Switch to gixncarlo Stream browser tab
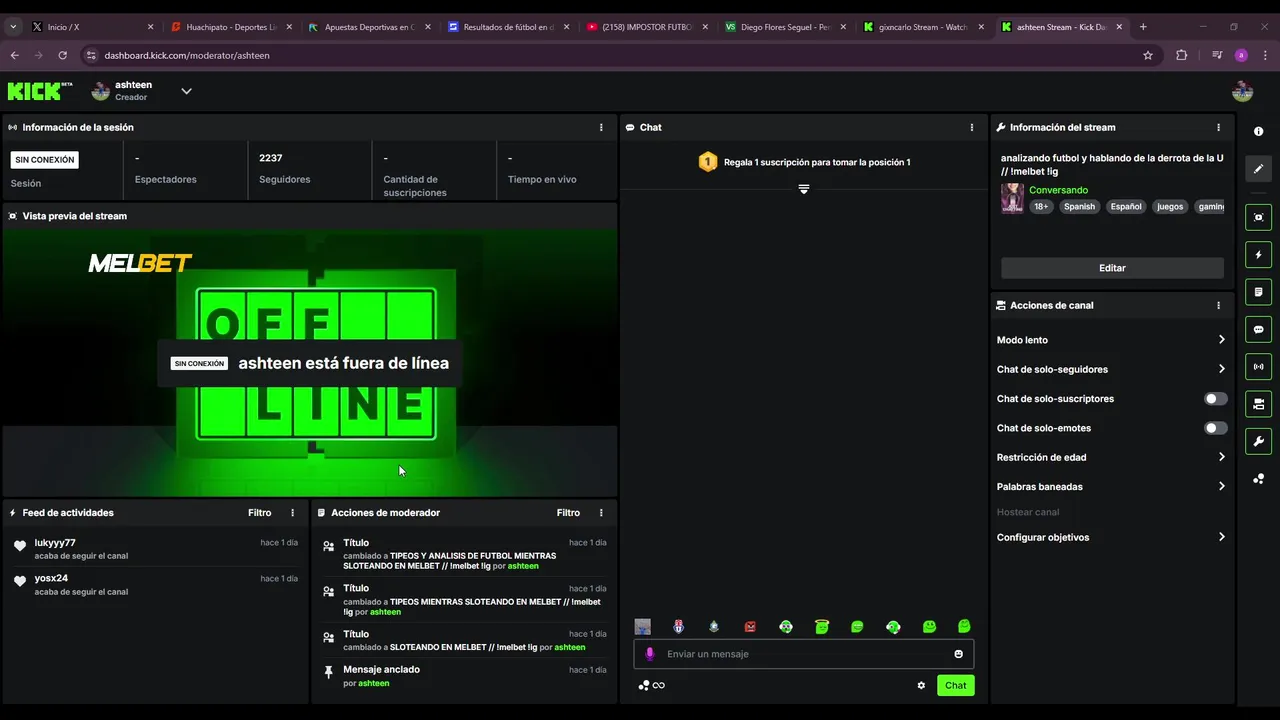1280x720 pixels. click(x=923, y=27)
